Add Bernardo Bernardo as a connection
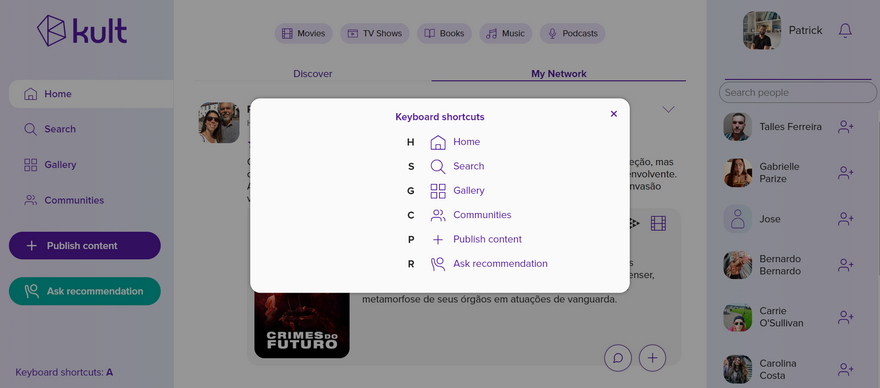Image resolution: width=880 pixels, height=388 pixels. 845,265
